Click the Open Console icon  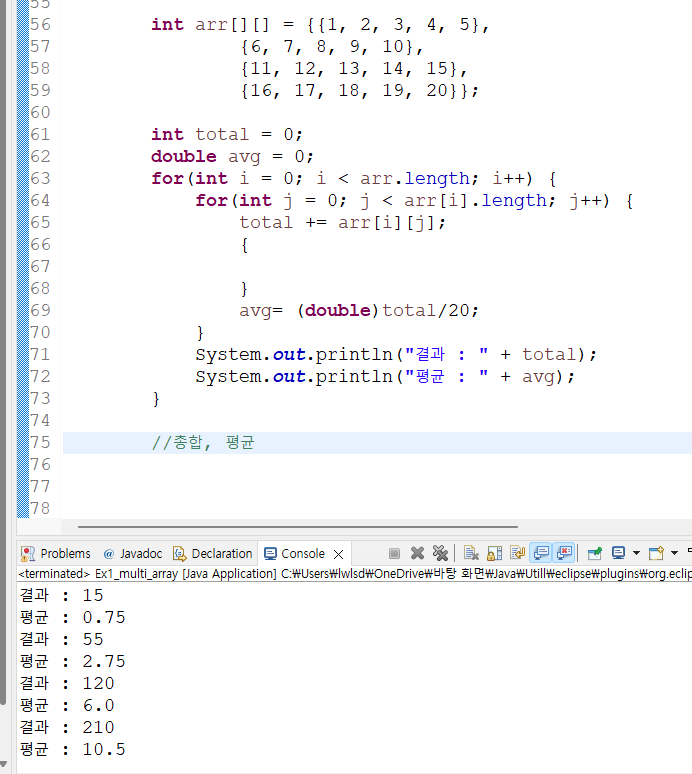pyautogui.click(x=656, y=553)
